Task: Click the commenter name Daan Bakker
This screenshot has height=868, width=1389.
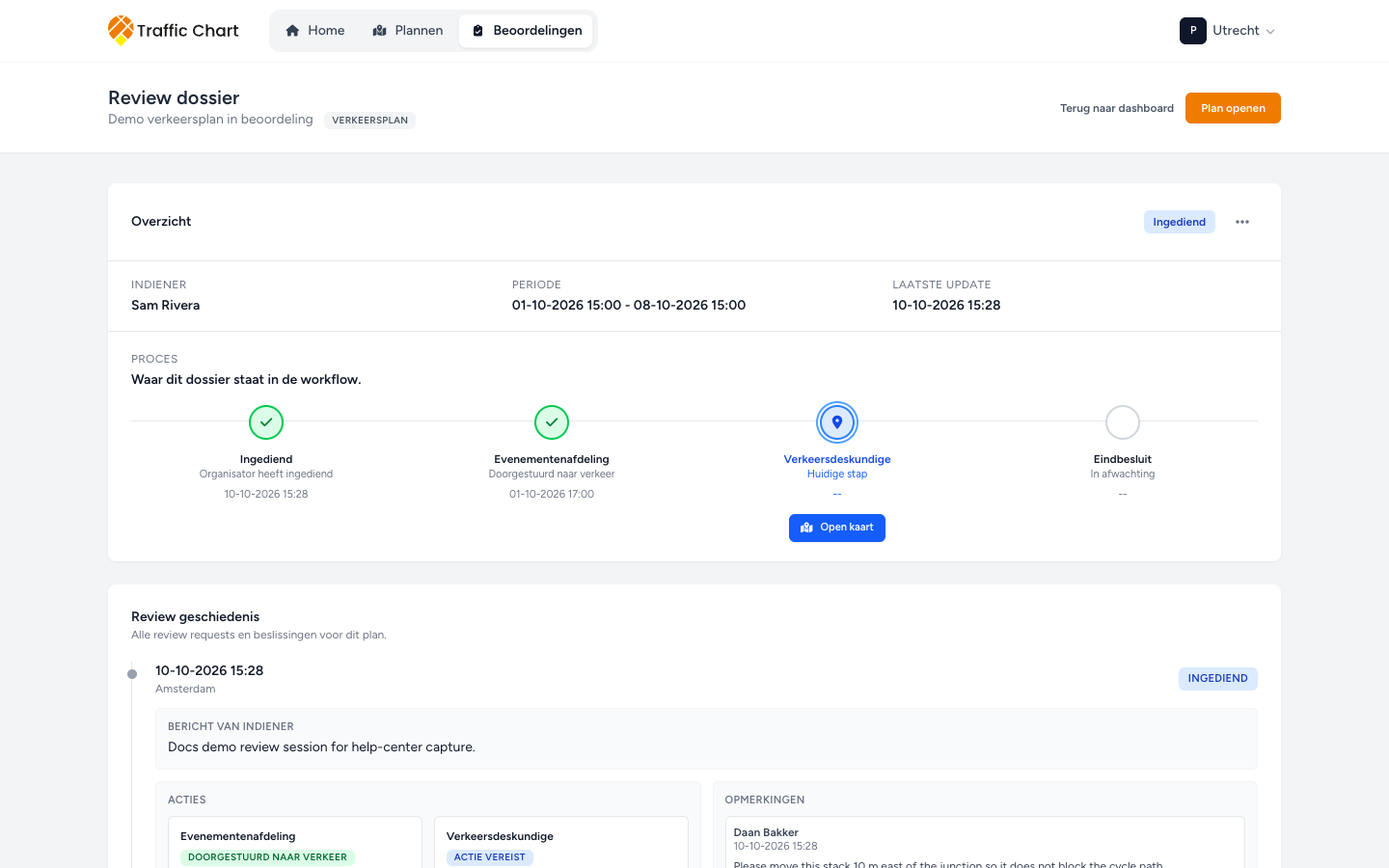Action: pyautogui.click(x=766, y=832)
